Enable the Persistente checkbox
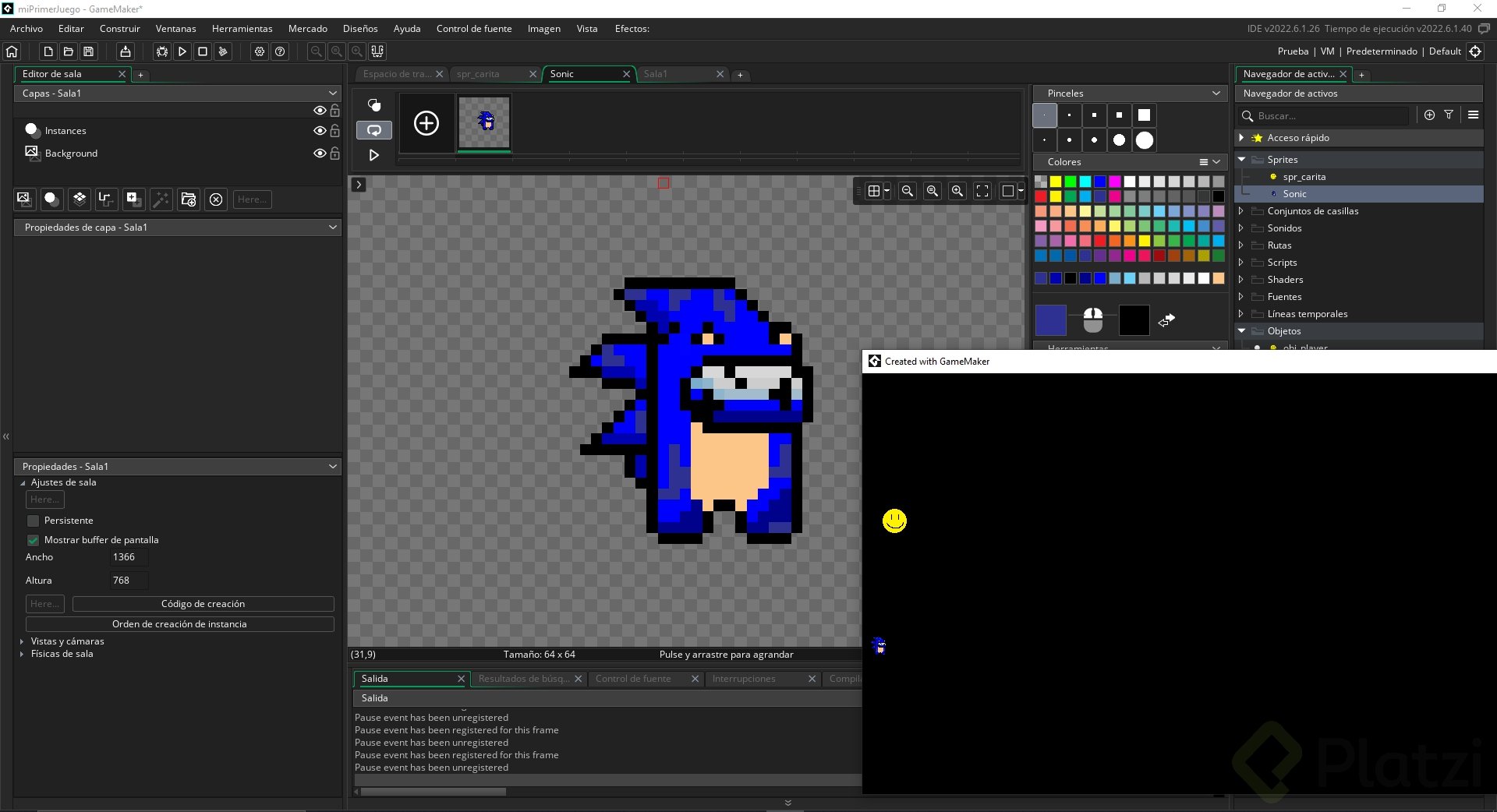1497x812 pixels. [x=34, y=521]
